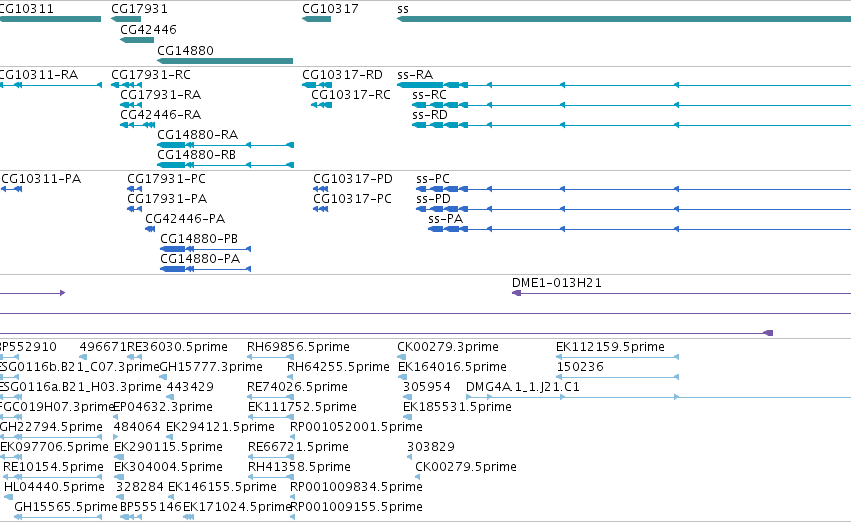Click protein CG17931-PC label
The image size is (851, 522).
tap(167, 179)
